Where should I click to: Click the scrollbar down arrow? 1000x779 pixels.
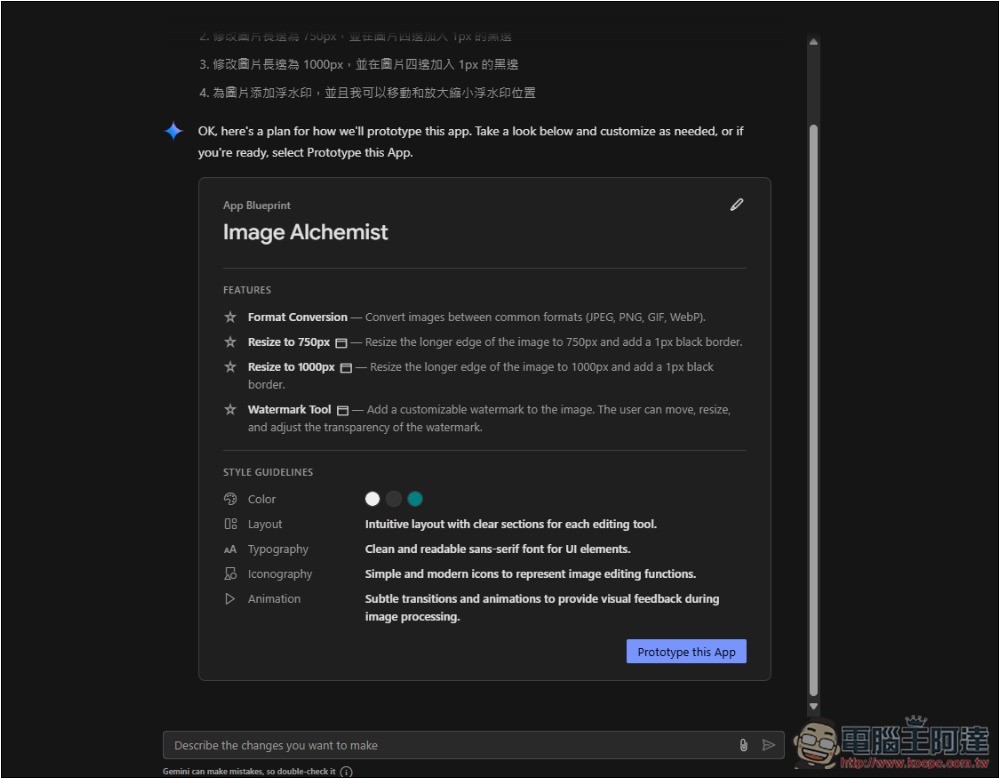813,707
